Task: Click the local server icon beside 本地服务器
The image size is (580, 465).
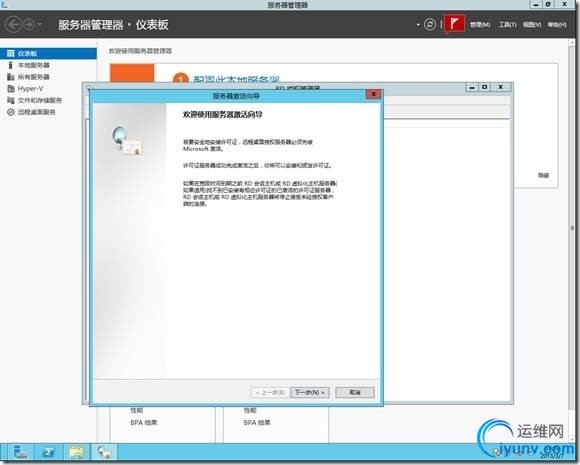Action: [x=11, y=65]
